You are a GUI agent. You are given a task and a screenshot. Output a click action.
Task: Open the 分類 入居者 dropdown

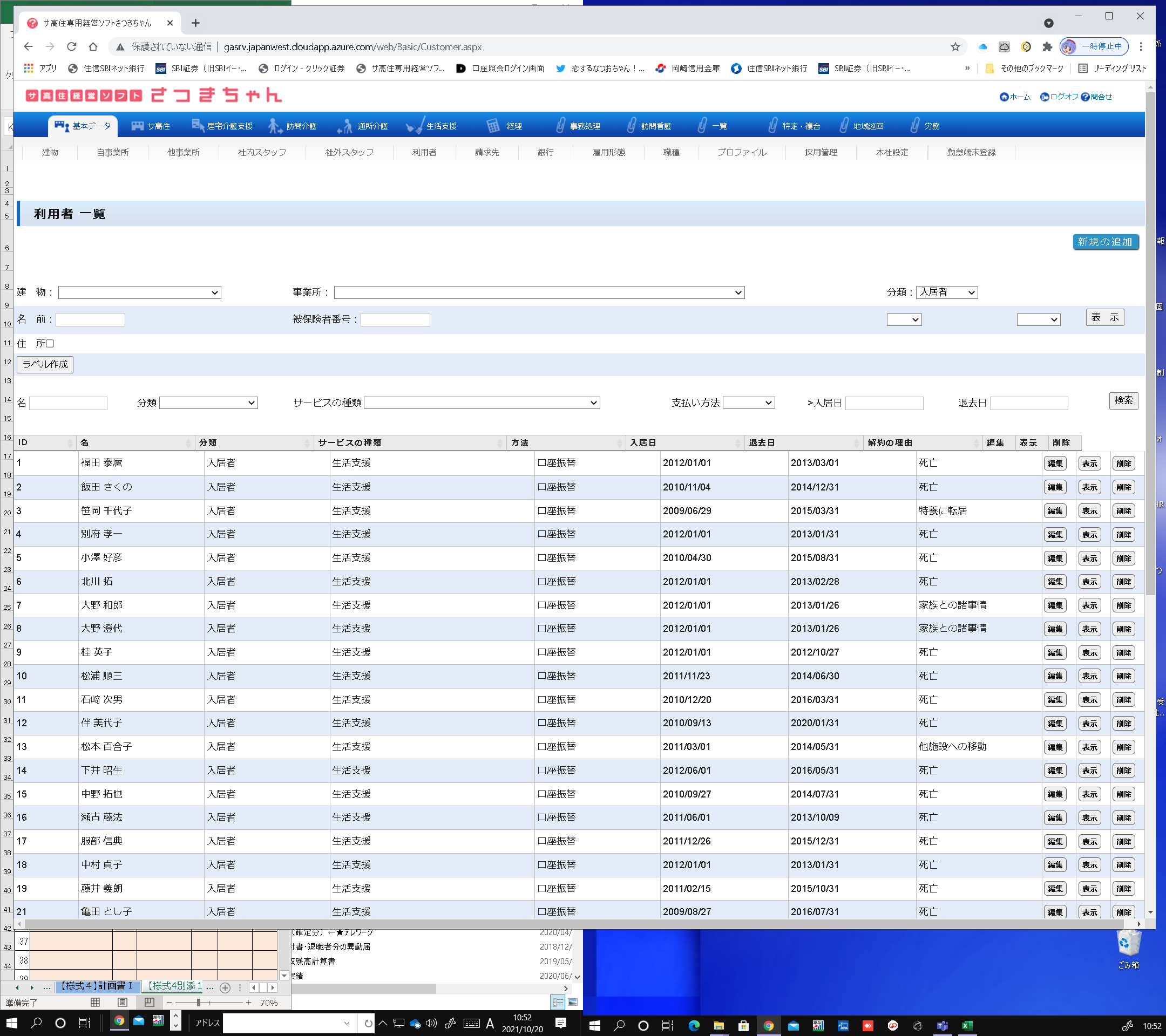click(946, 292)
